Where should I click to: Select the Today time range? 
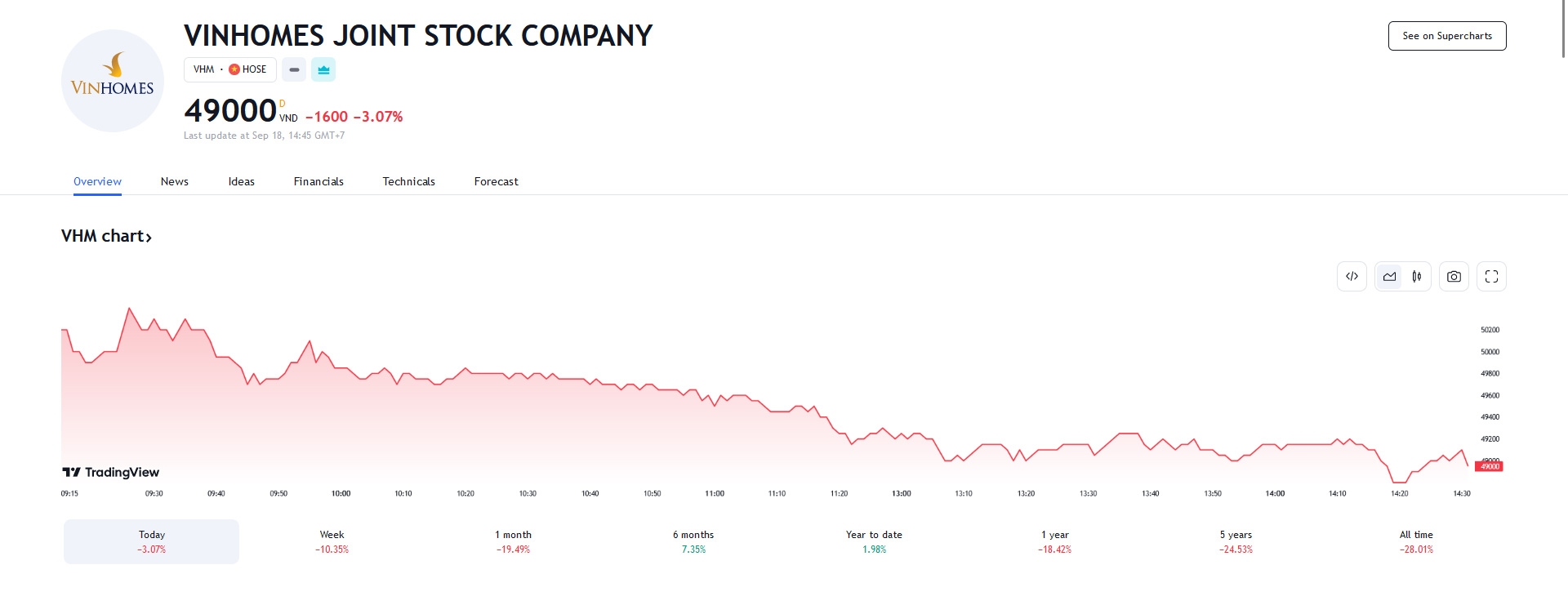[x=152, y=541]
